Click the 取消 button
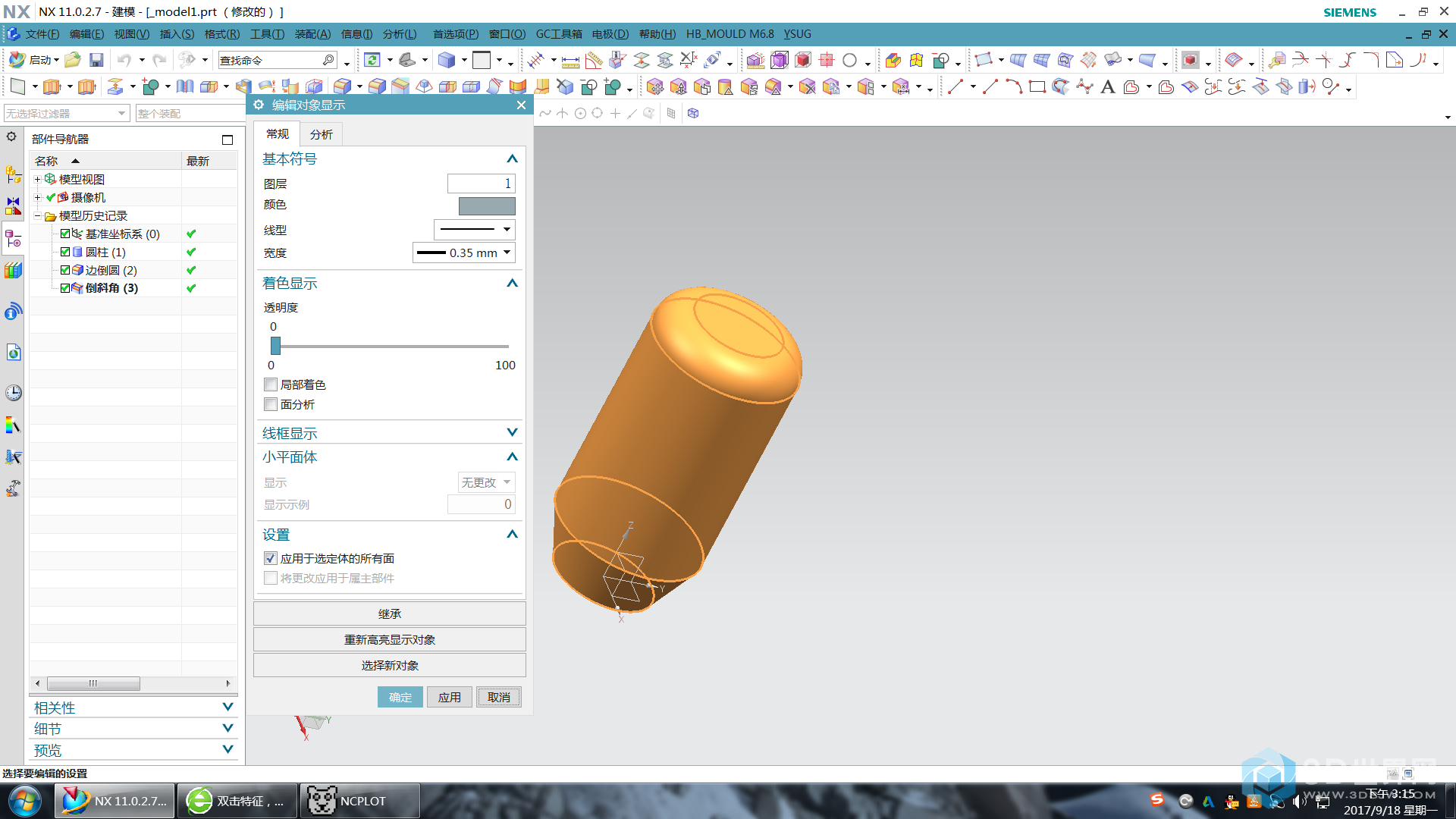Screen dimensions: 1456x819 [x=499, y=697]
